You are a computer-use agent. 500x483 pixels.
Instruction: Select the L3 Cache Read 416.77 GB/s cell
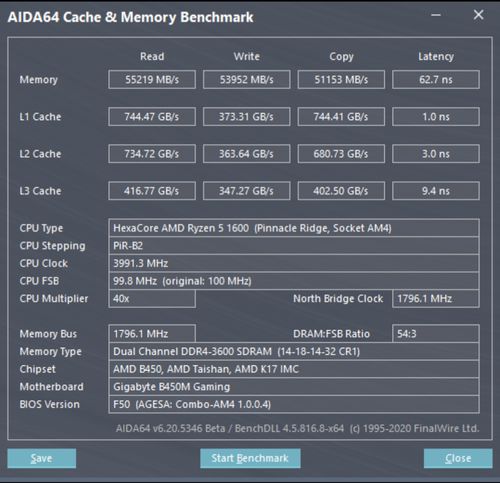click(152, 191)
